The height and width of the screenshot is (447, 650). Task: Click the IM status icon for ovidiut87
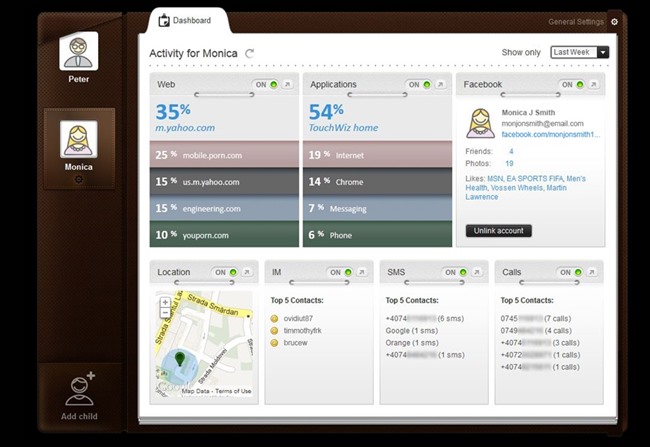[x=274, y=318]
